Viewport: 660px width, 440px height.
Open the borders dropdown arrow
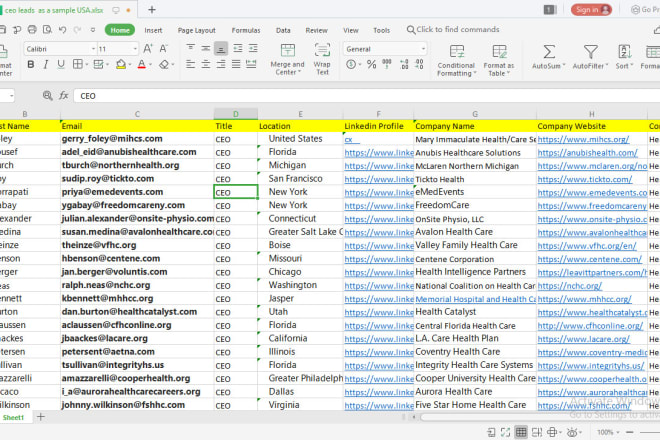[87, 65]
